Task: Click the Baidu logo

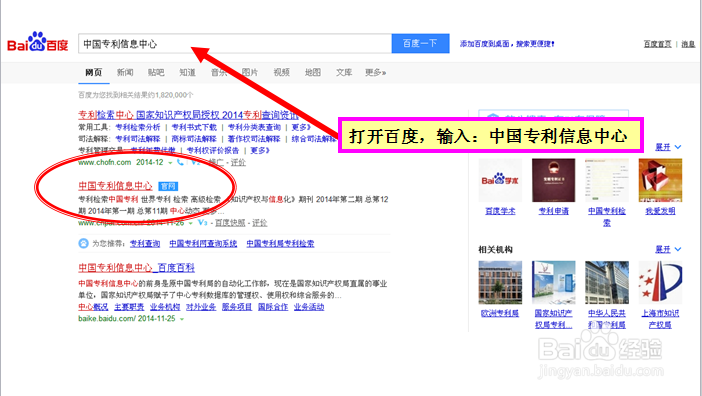Action: (x=38, y=43)
